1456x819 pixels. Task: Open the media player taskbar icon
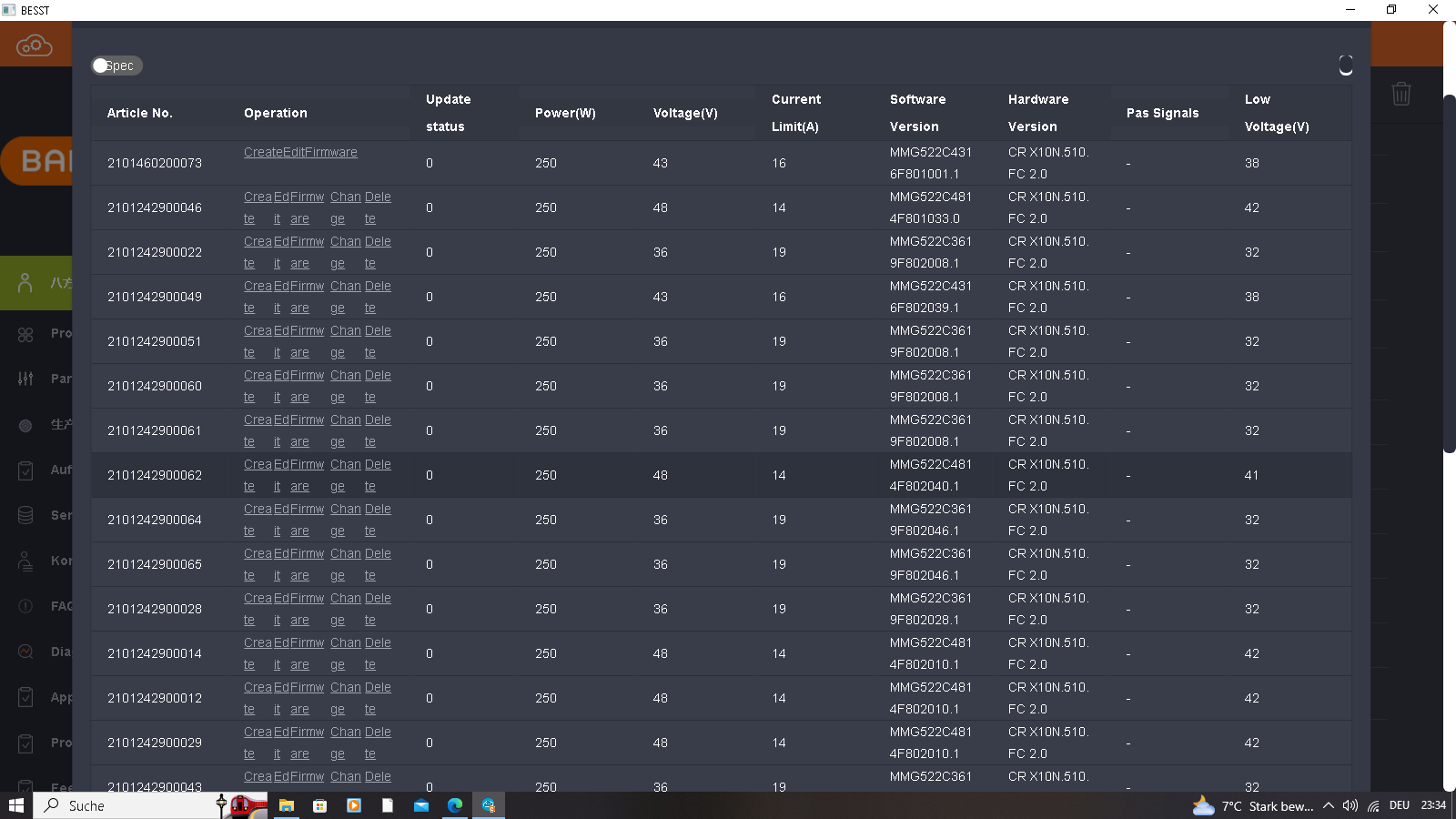354,805
